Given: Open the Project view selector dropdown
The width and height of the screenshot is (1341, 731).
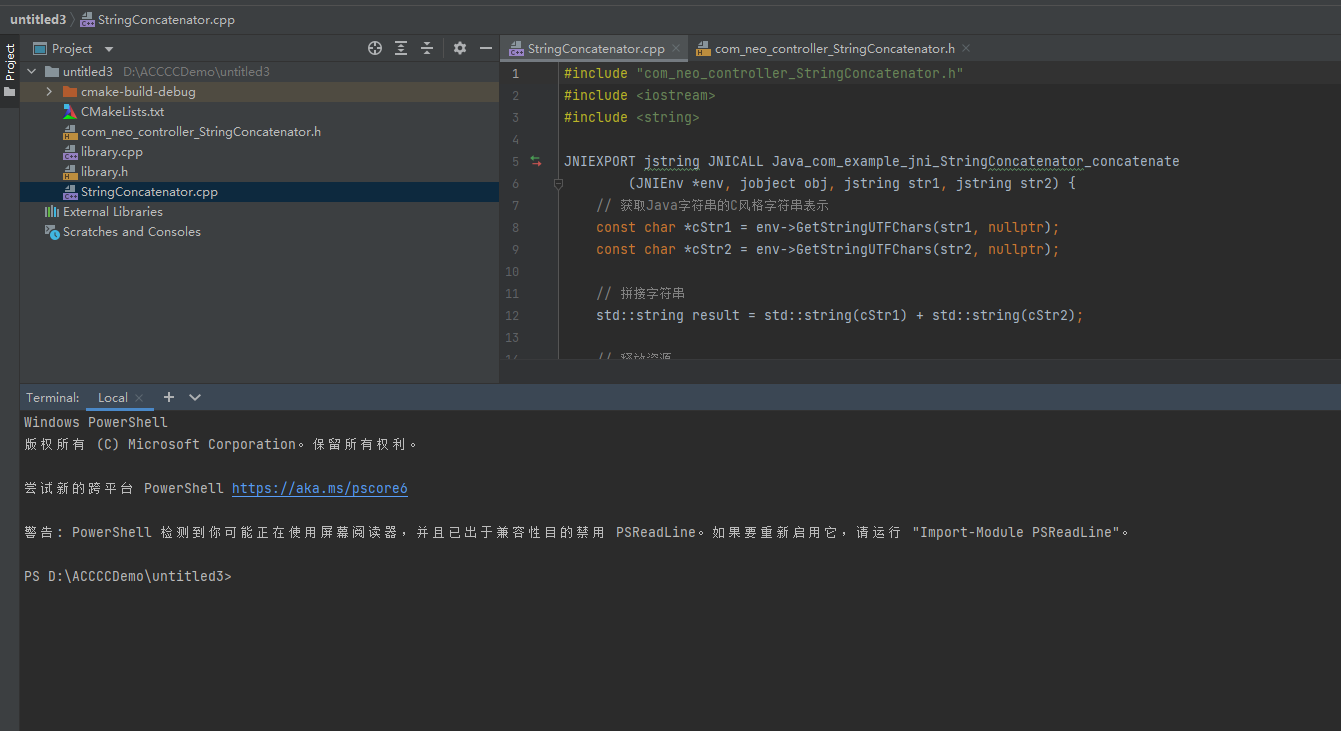Looking at the screenshot, I should pos(109,49).
